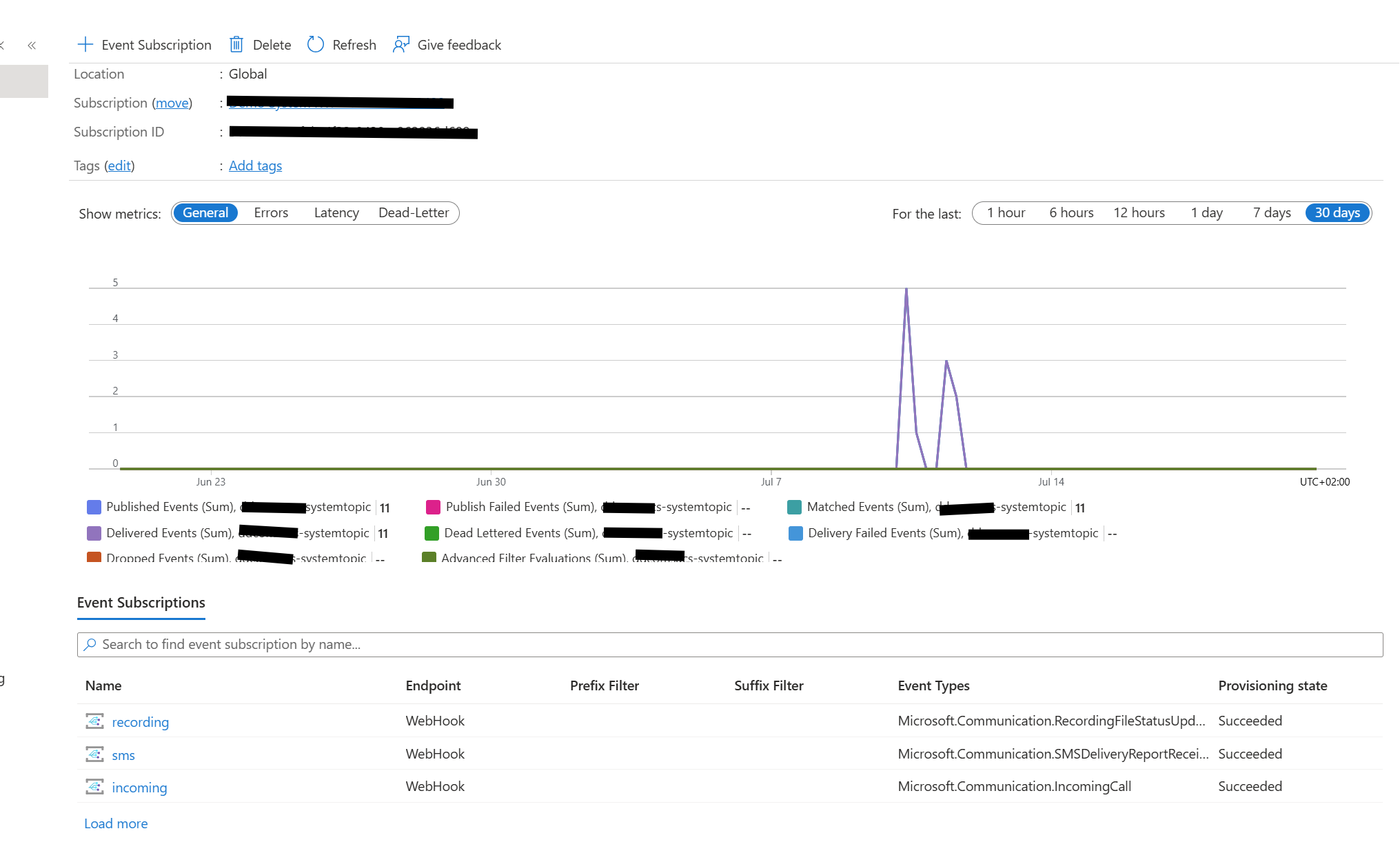Click the Matched Events legend color swatch
This screenshot has width=1400, height=851.
pos(794,507)
